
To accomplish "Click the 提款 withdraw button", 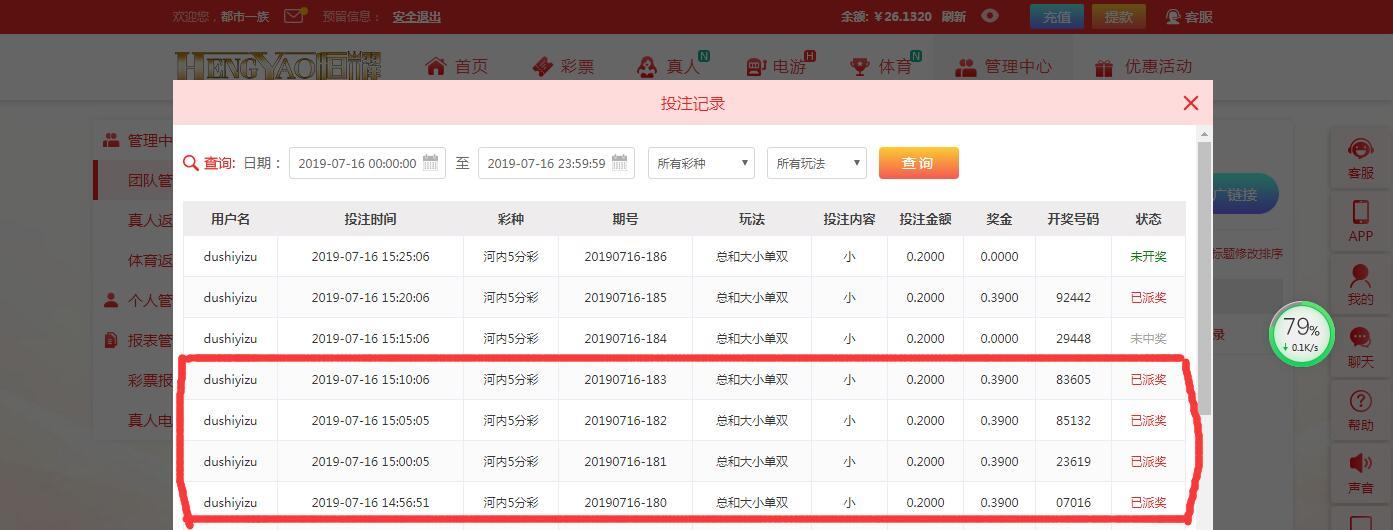I will click(1119, 16).
